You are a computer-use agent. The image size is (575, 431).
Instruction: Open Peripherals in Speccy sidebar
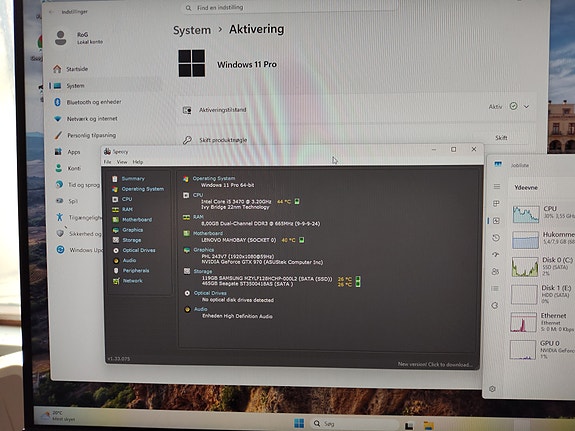pos(136,270)
